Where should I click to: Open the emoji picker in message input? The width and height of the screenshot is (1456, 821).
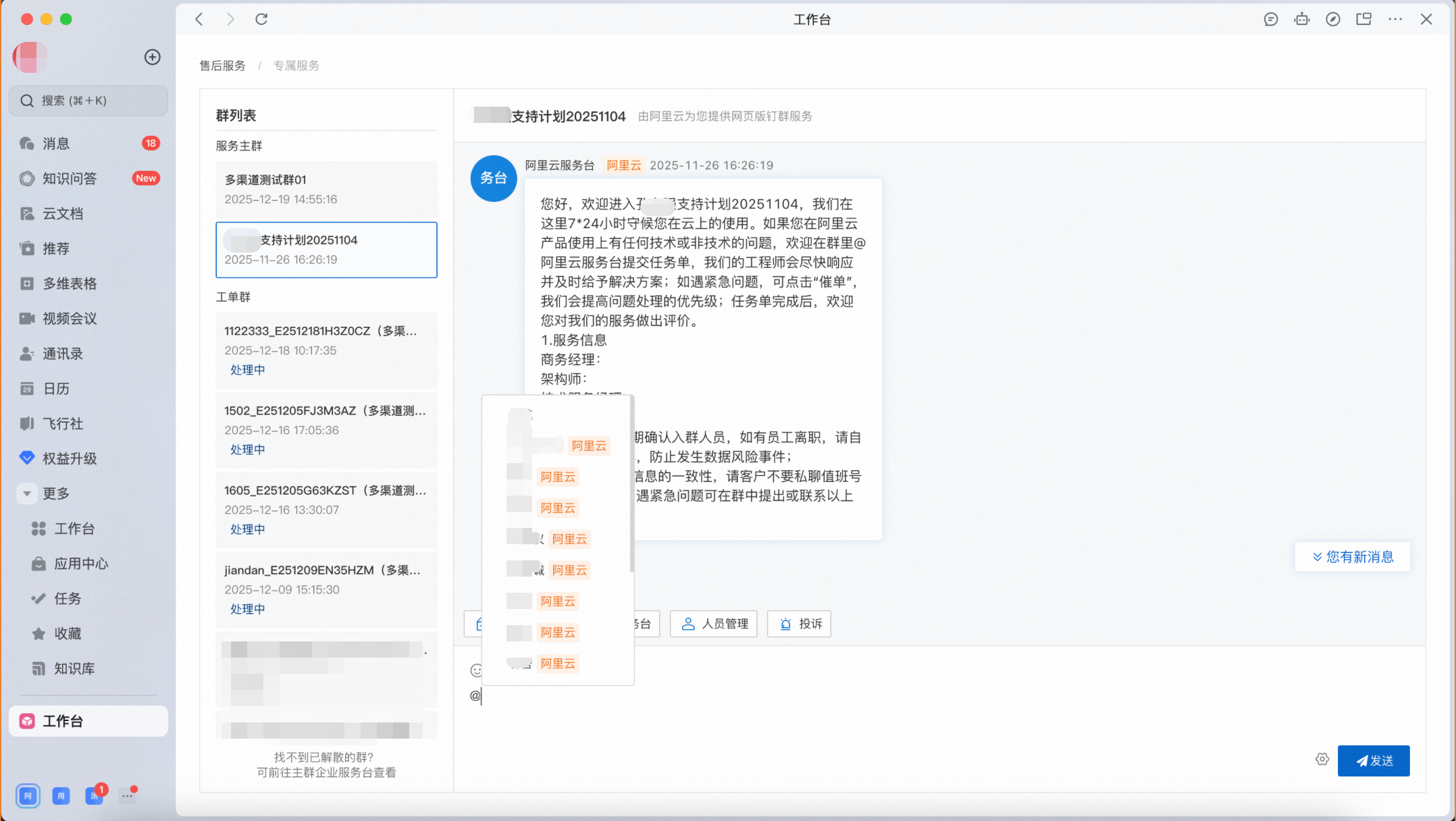point(476,670)
